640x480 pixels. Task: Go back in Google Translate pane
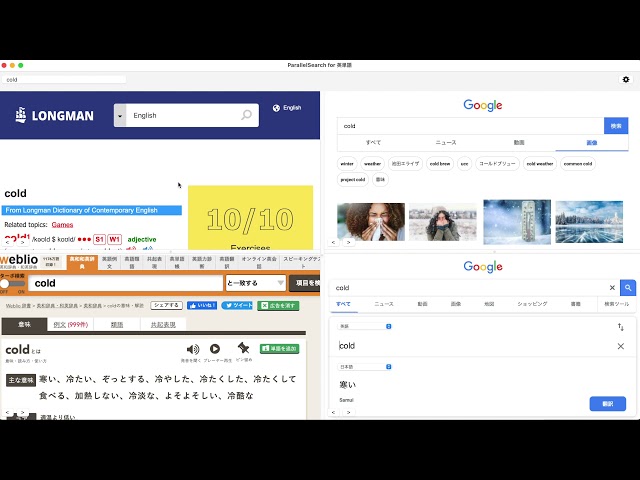point(333,412)
